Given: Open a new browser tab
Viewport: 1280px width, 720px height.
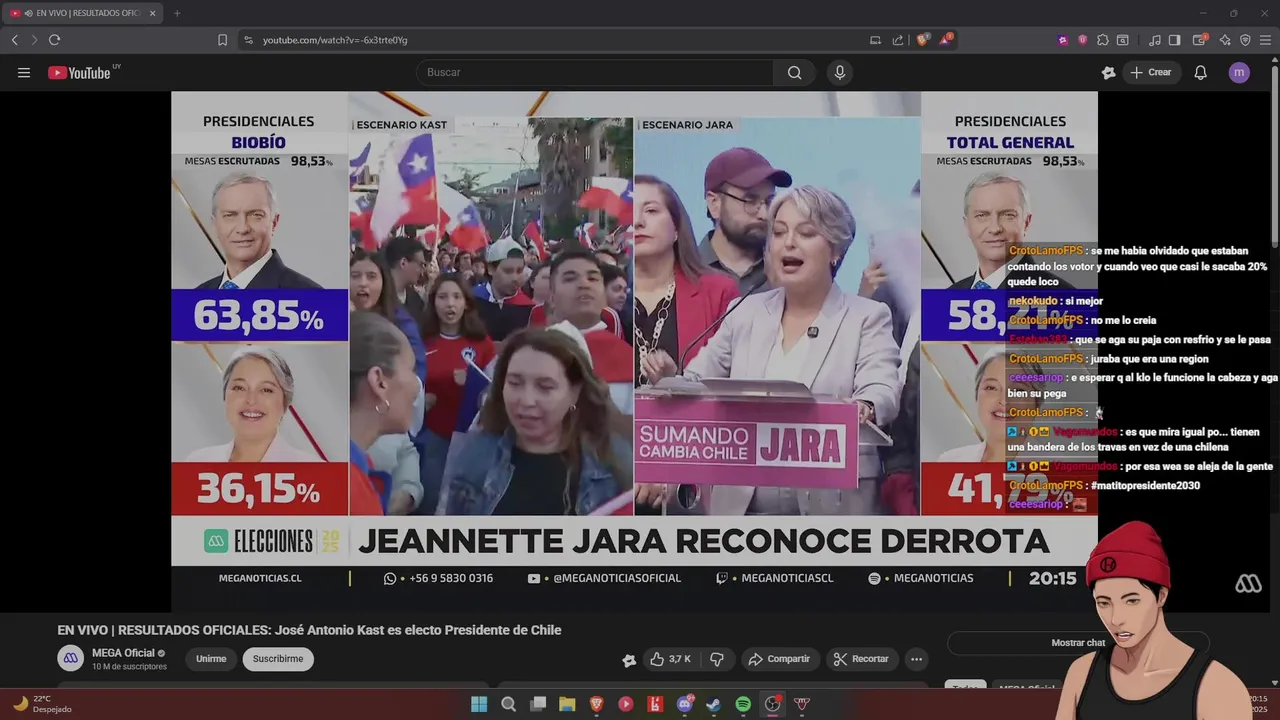Looking at the screenshot, I should 177,13.
